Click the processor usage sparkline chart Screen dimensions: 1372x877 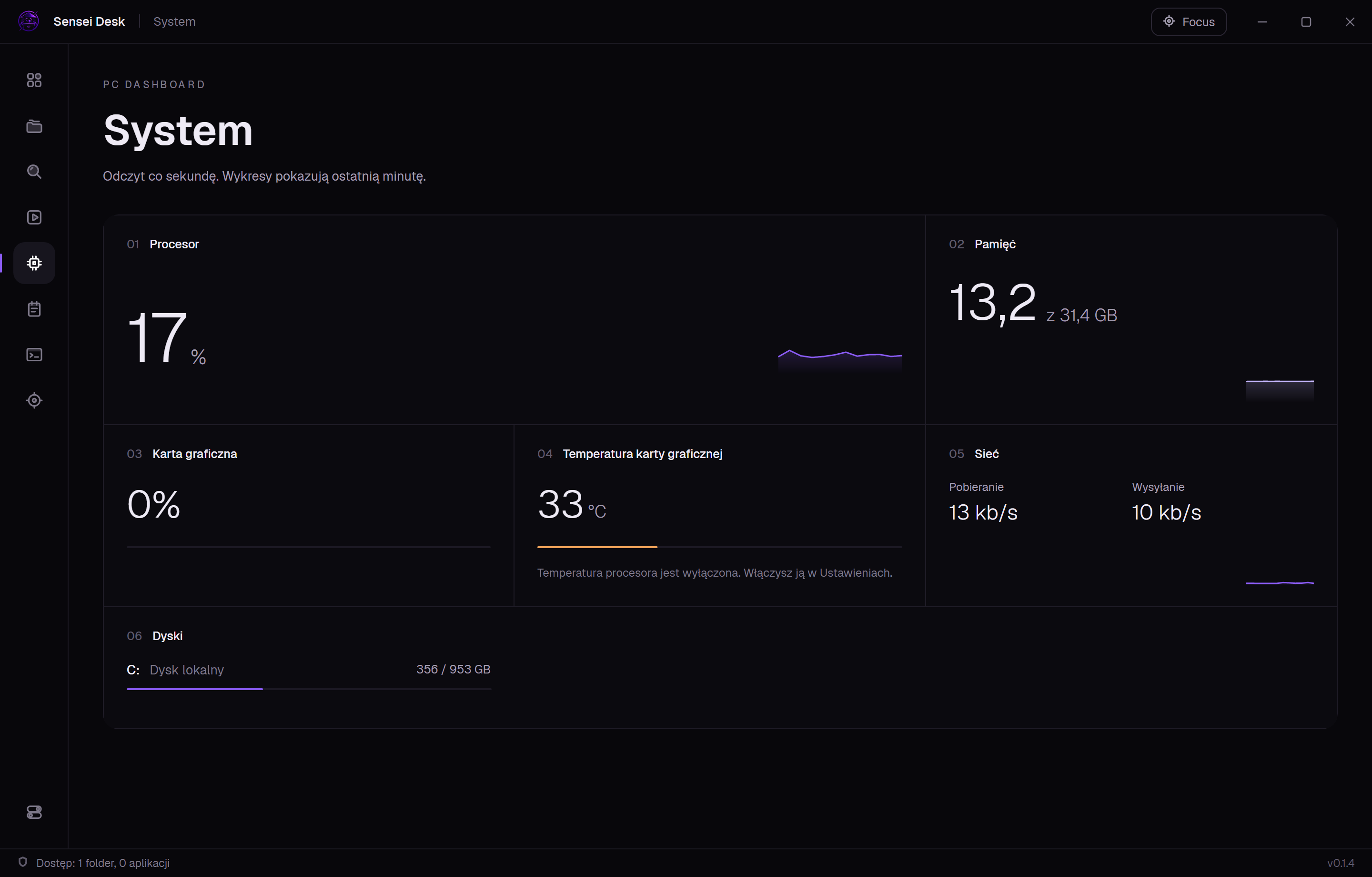tap(840, 361)
